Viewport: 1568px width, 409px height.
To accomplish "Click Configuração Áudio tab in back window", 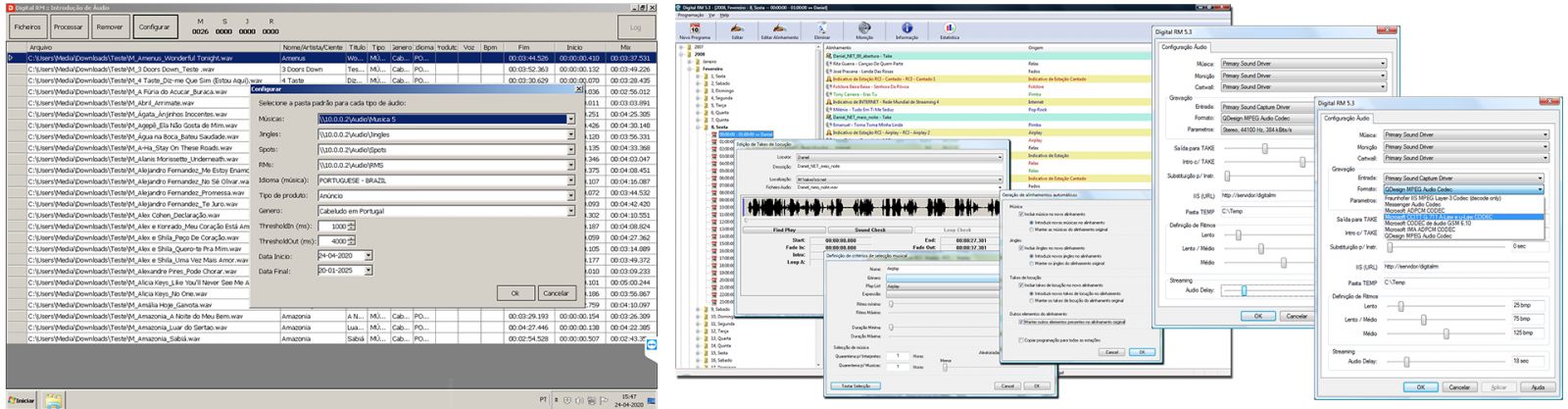I will pos(1184,47).
